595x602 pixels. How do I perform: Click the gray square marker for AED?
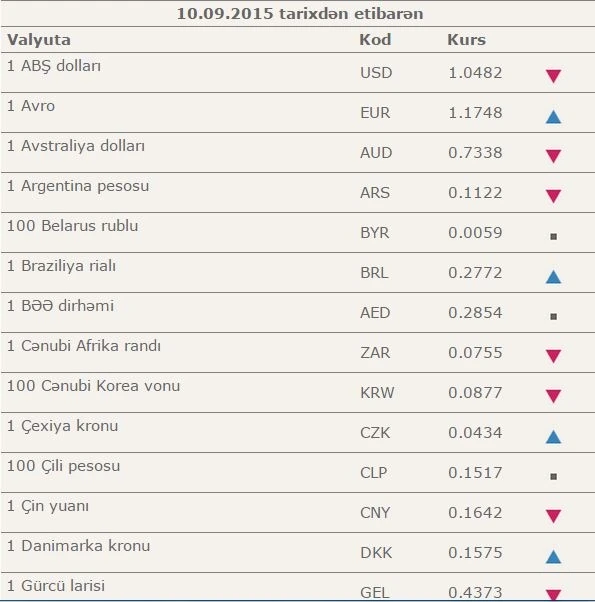point(553,316)
